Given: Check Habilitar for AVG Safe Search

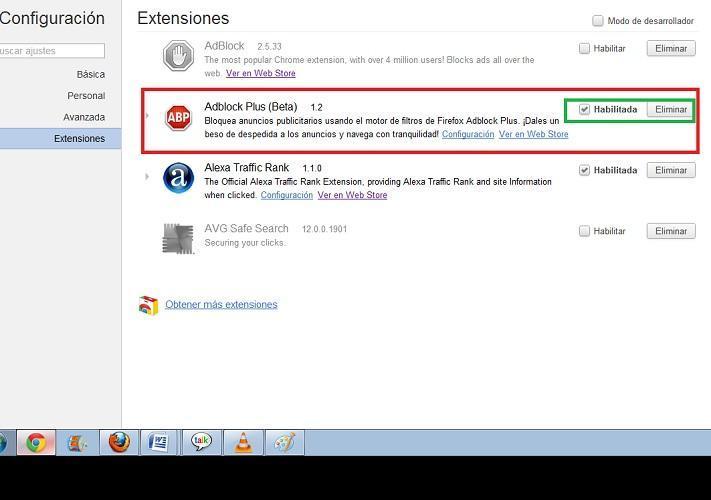Looking at the screenshot, I should pos(585,231).
